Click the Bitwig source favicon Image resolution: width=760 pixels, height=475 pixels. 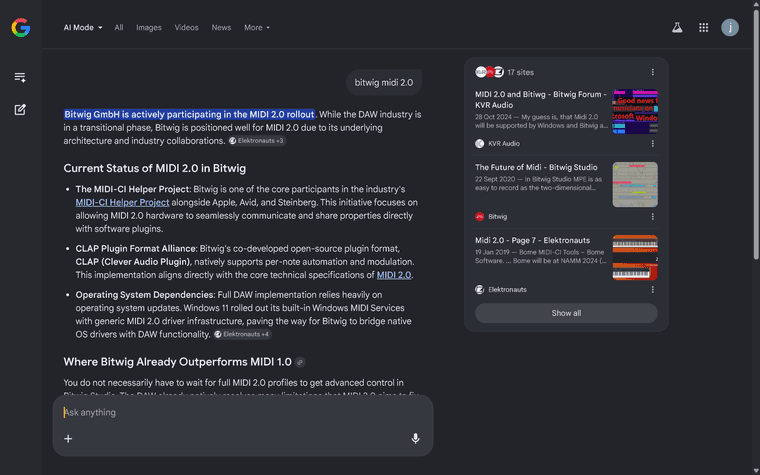[479, 217]
